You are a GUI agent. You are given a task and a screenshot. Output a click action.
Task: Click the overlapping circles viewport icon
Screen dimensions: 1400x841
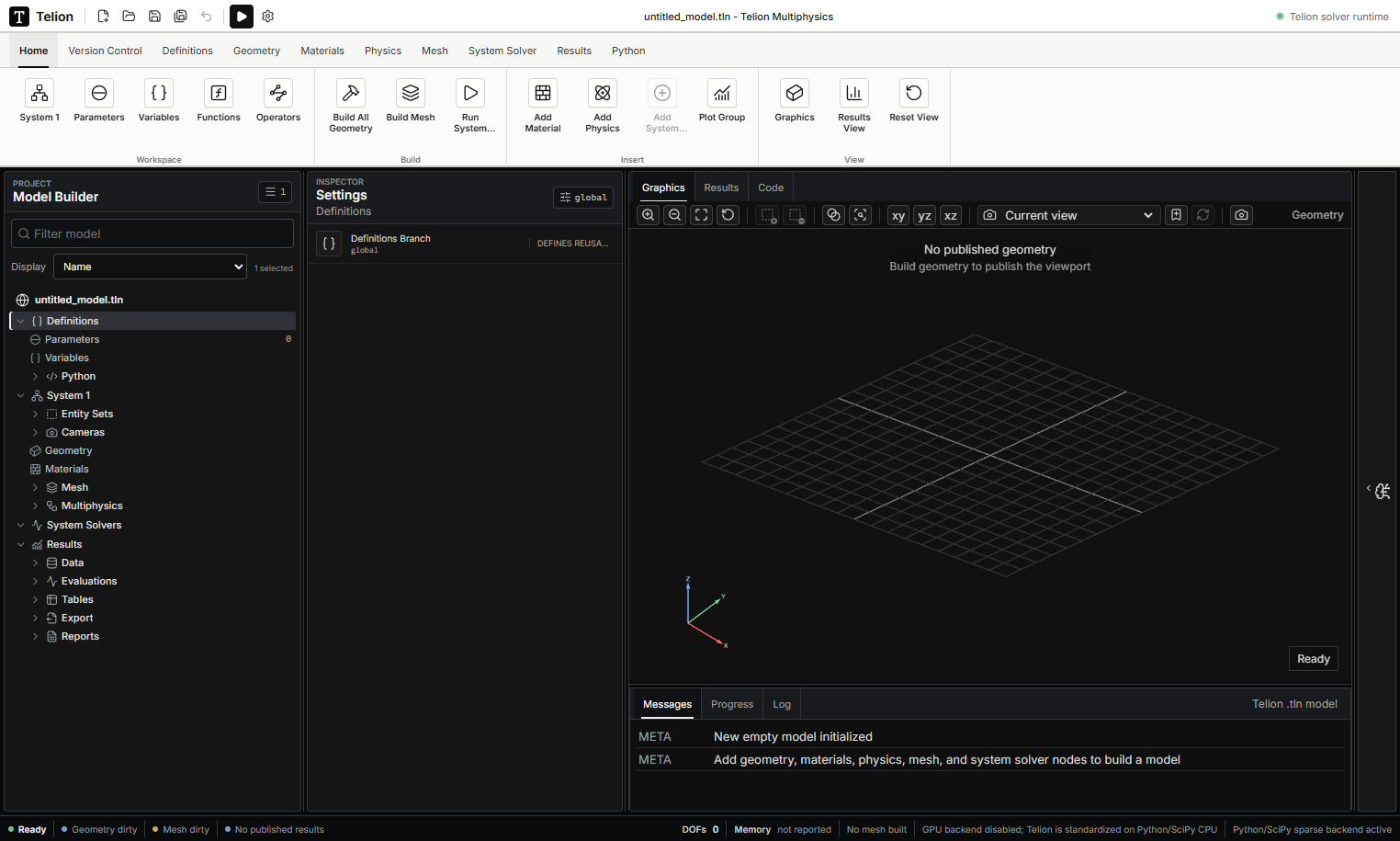coord(834,215)
